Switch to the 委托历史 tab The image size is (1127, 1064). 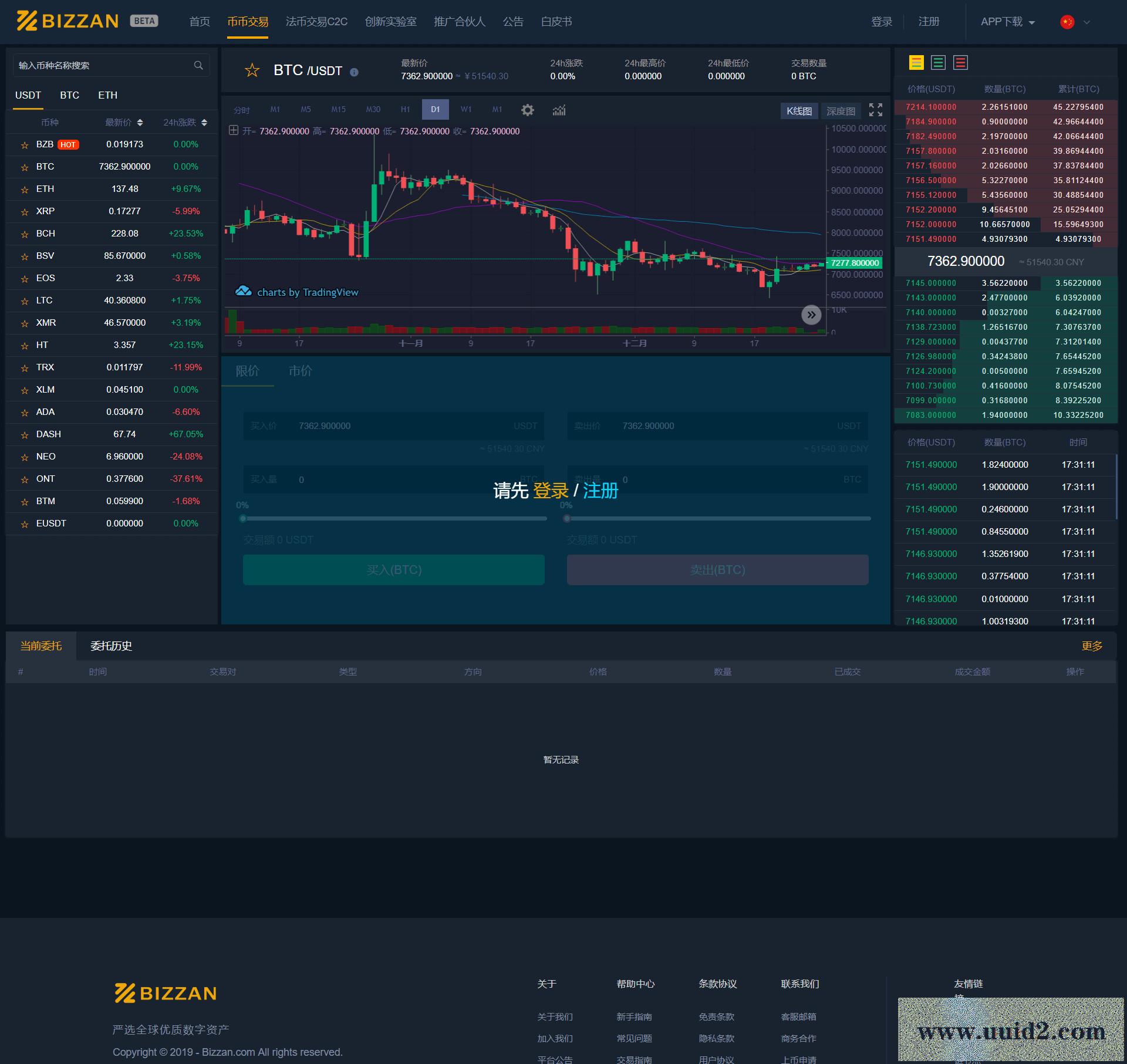[x=111, y=646]
